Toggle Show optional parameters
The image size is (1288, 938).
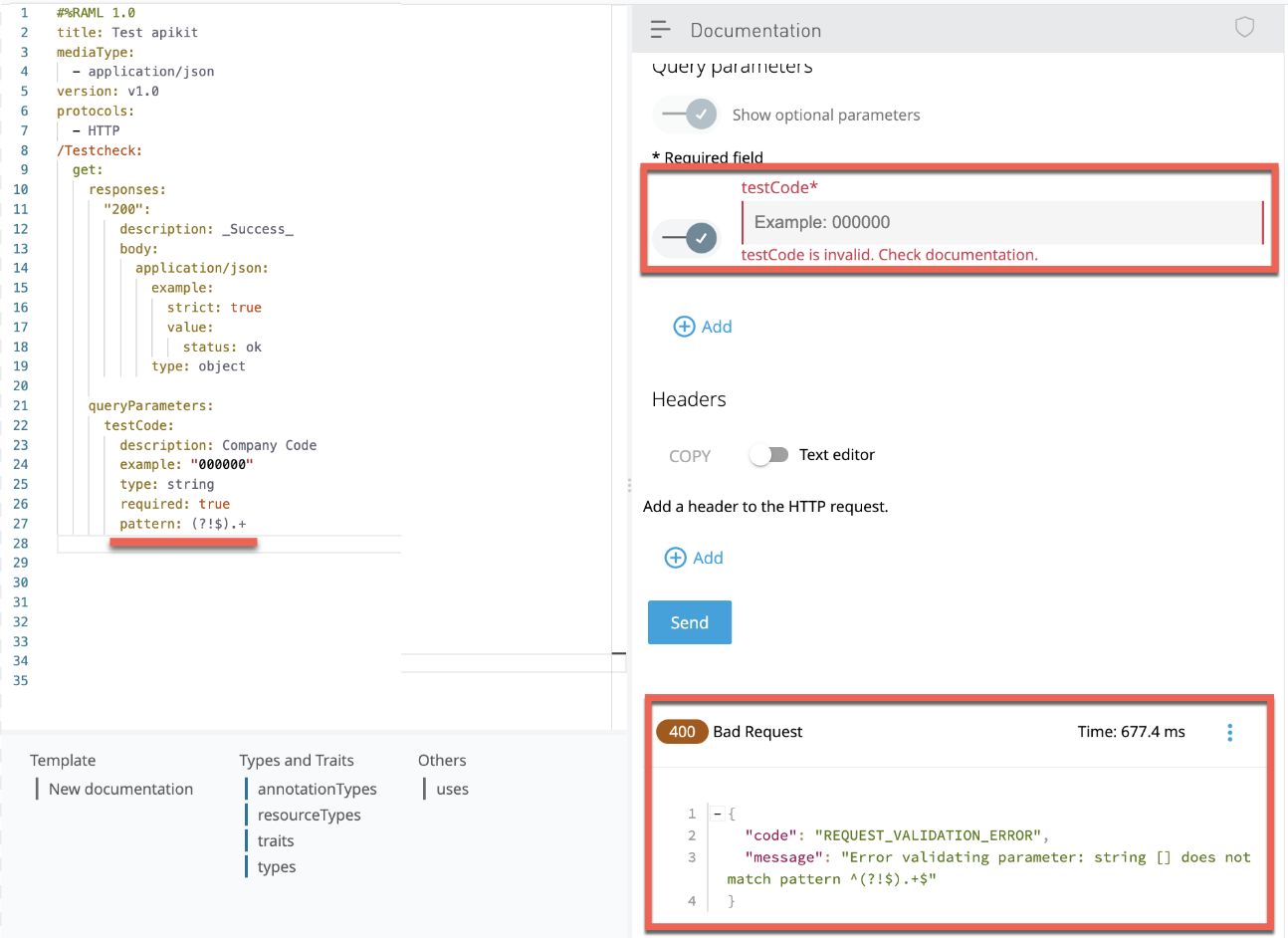(685, 115)
